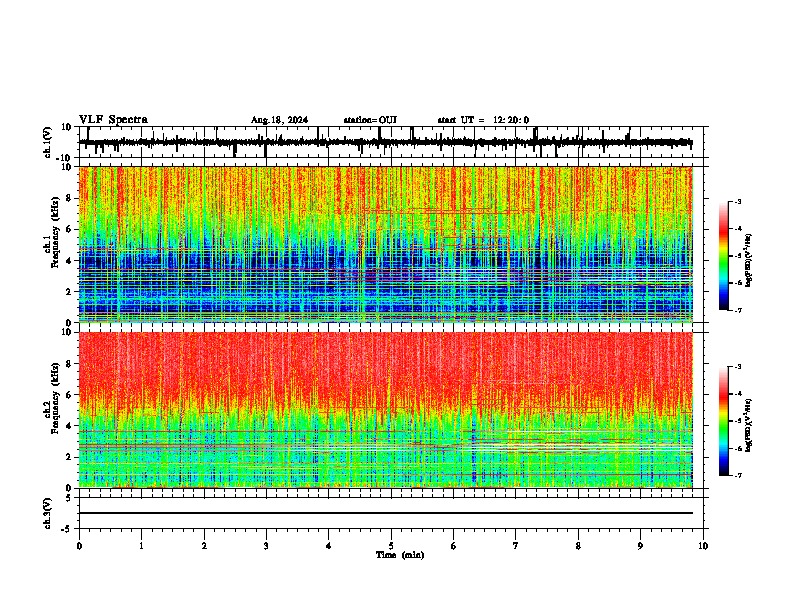Click the ch.1 "Frequency (kHz)" axis label

(55, 232)
